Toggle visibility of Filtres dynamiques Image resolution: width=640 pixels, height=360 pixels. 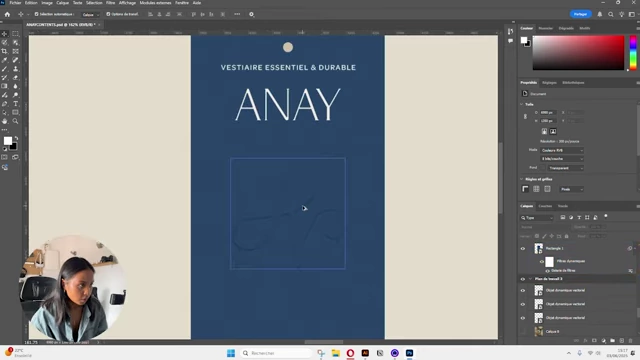tap(542, 262)
